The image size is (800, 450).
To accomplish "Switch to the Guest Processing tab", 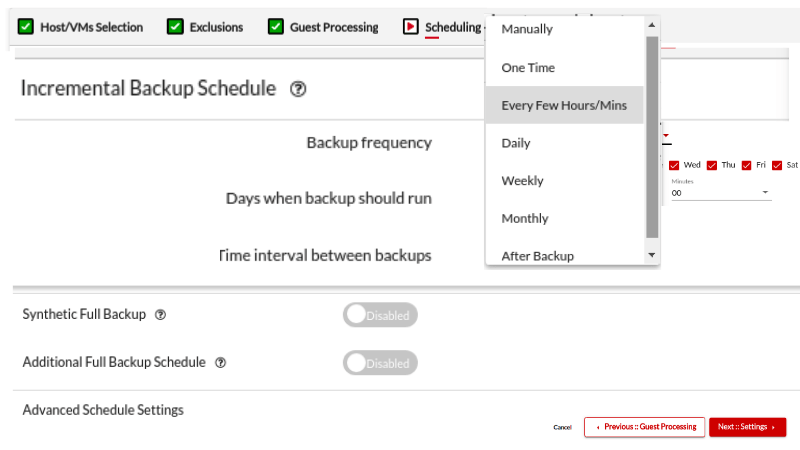I will coord(334,27).
